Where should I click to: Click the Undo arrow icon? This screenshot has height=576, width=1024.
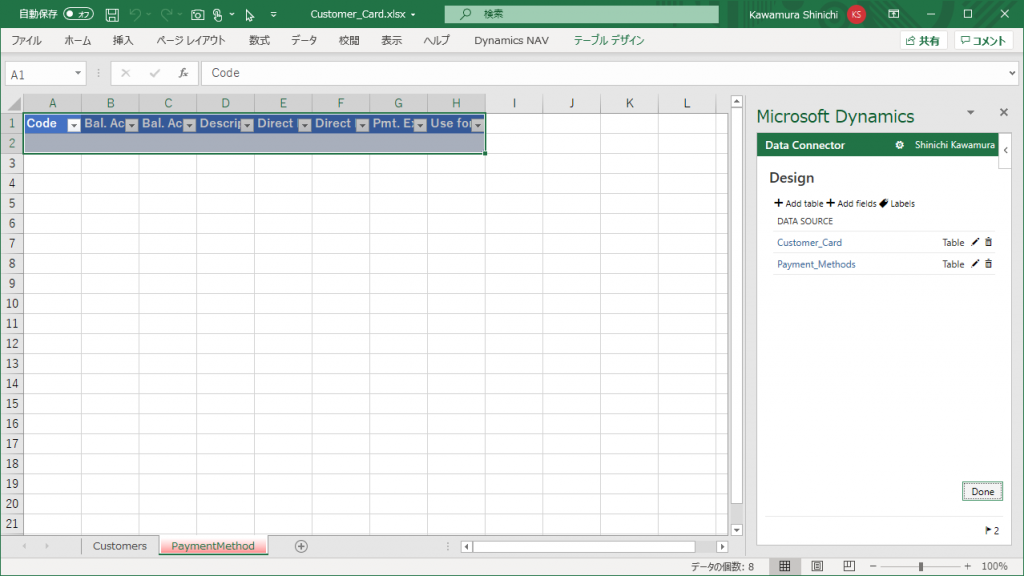point(135,14)
